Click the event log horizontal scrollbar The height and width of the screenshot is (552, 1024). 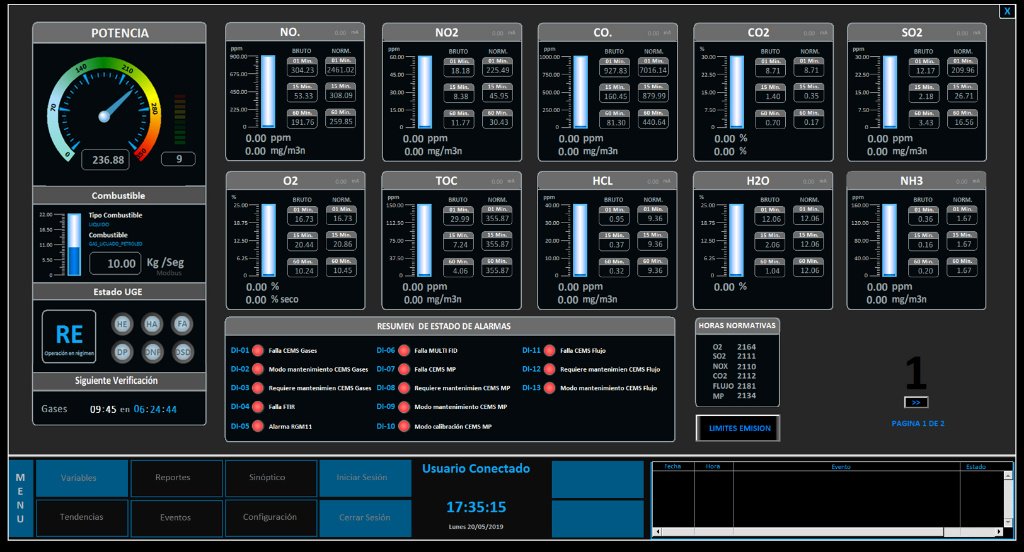[829, 532]
